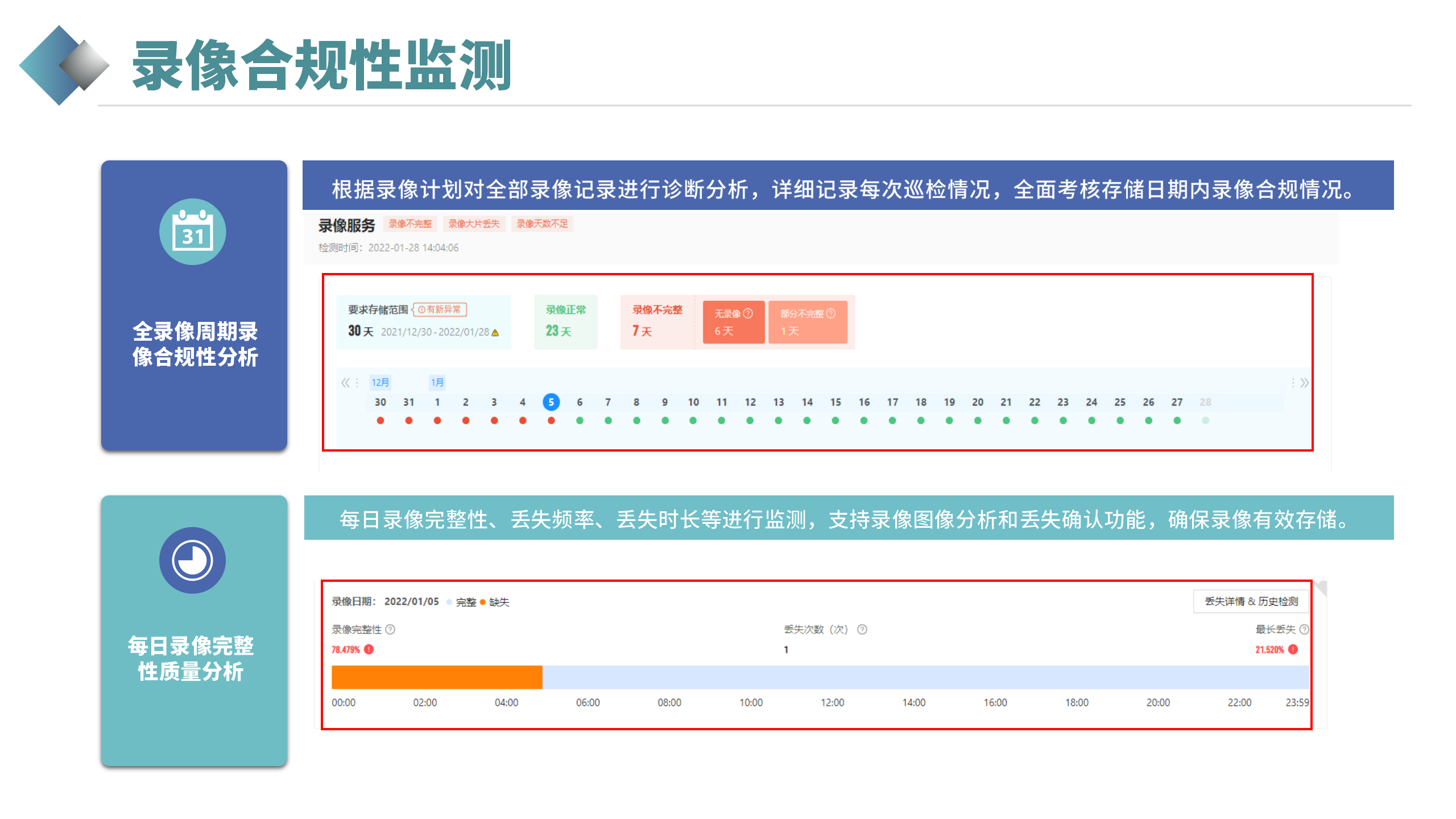Select the 12月 month label
Screen dimensions: 1456x819
point(380,383)
